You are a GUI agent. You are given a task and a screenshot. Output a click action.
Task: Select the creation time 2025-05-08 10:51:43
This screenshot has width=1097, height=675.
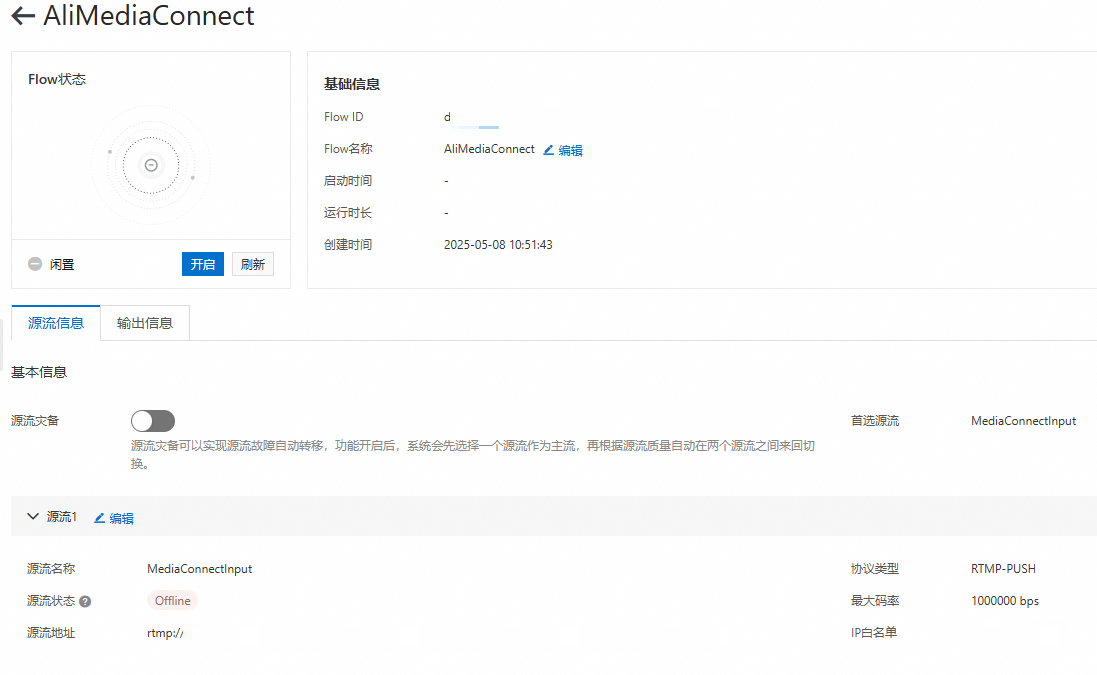[x=498, y=245]
